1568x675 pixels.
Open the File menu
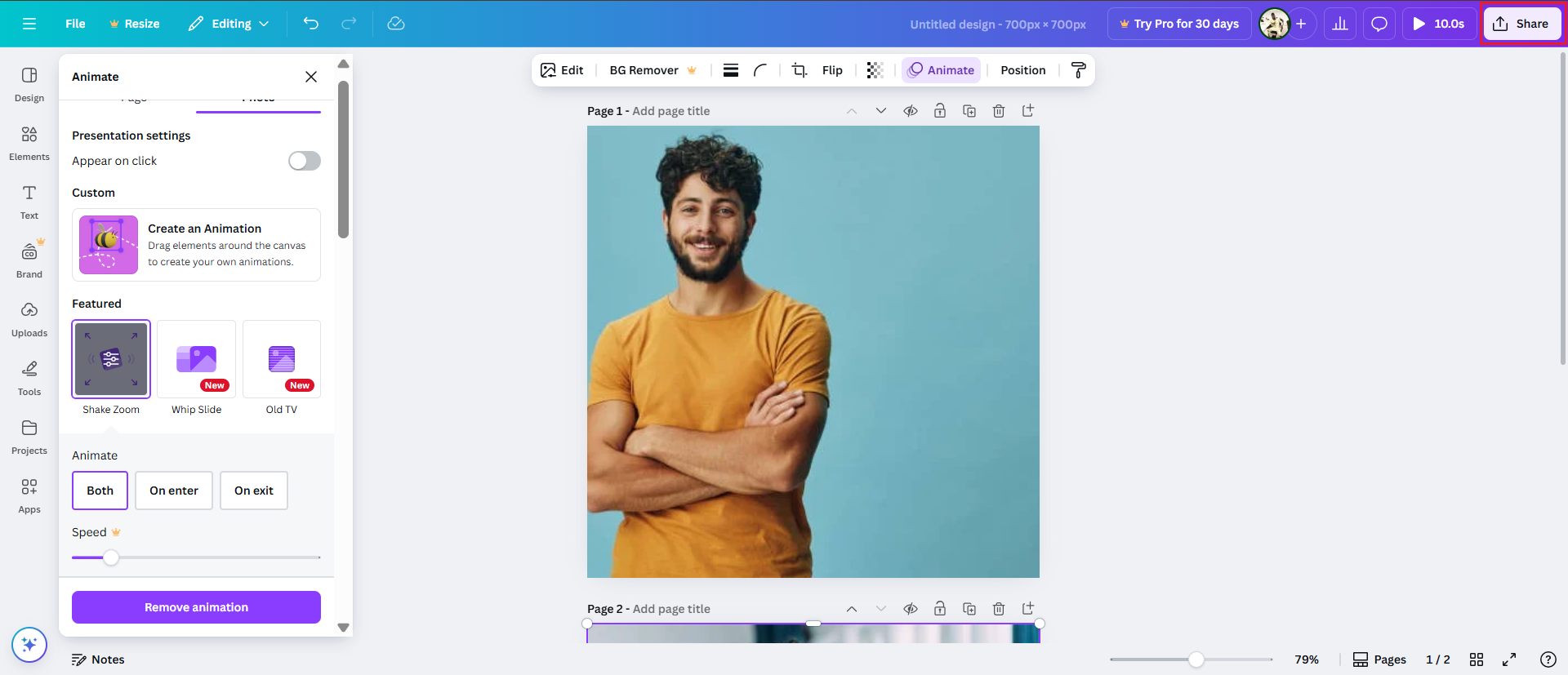pos(75,24)
